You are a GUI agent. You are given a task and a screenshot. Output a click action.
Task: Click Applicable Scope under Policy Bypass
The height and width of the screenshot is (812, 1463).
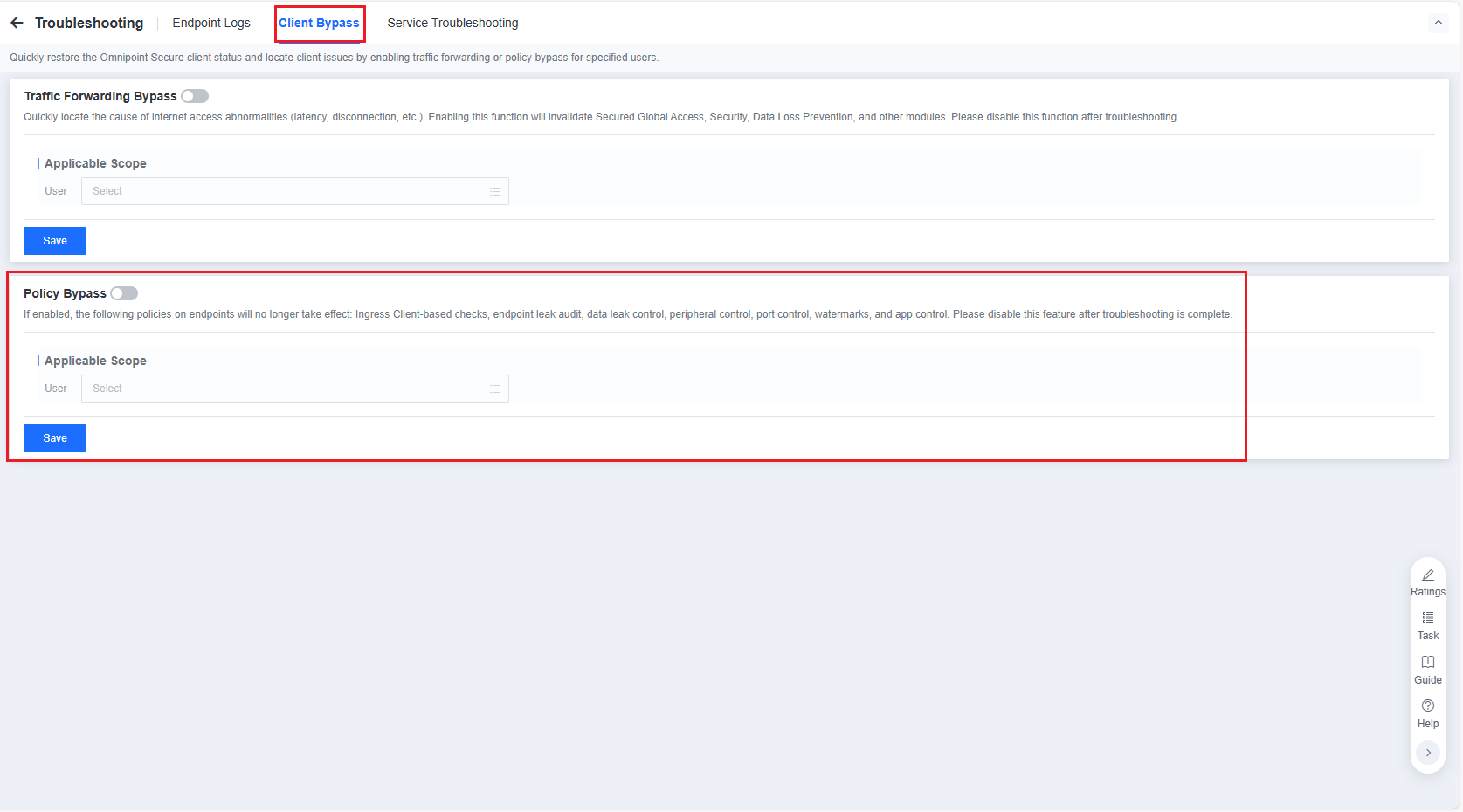(95, 361)
